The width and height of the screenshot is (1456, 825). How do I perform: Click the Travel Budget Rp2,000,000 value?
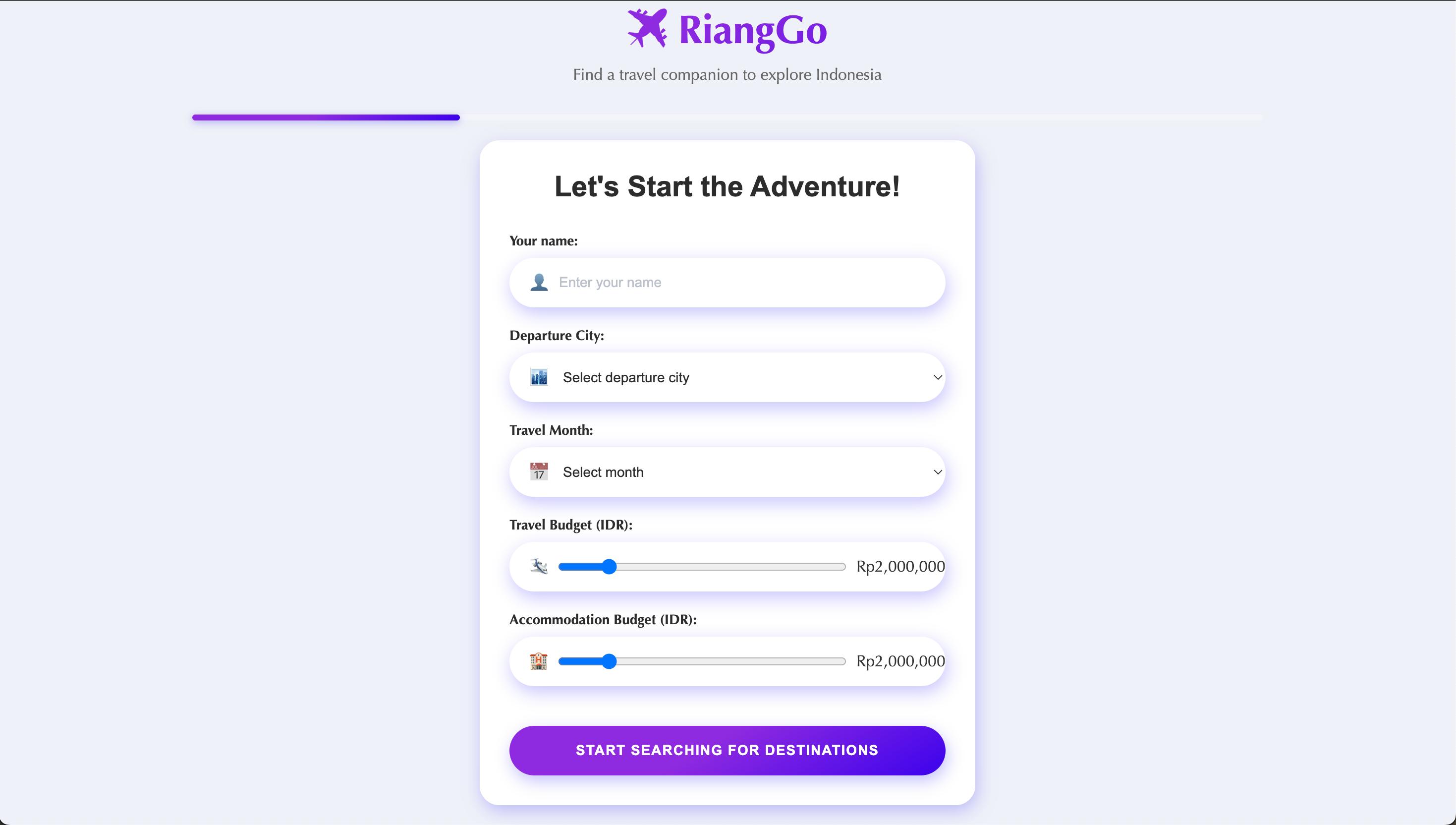[900, 567]
